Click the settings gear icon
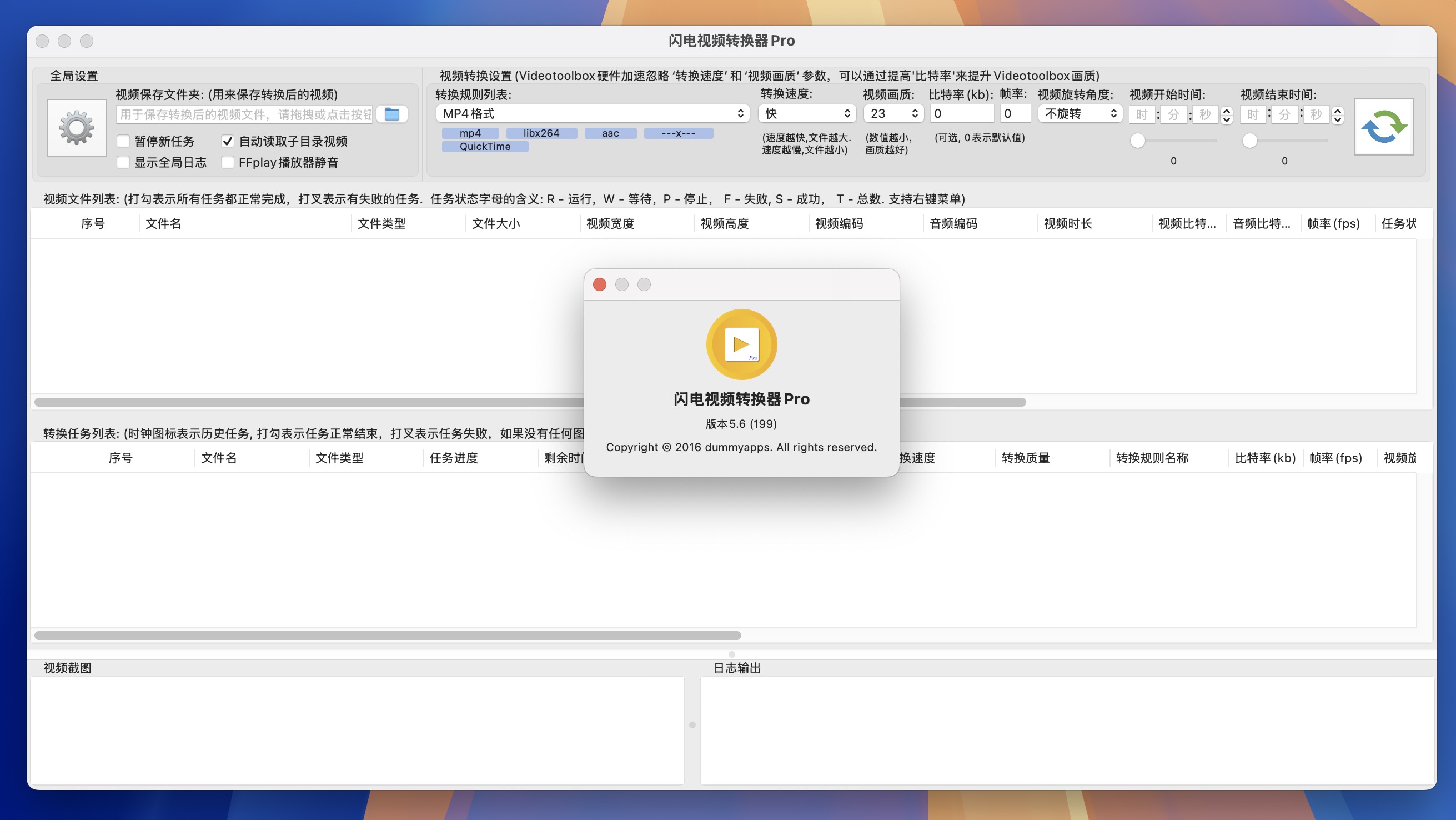 click(76, 128)
